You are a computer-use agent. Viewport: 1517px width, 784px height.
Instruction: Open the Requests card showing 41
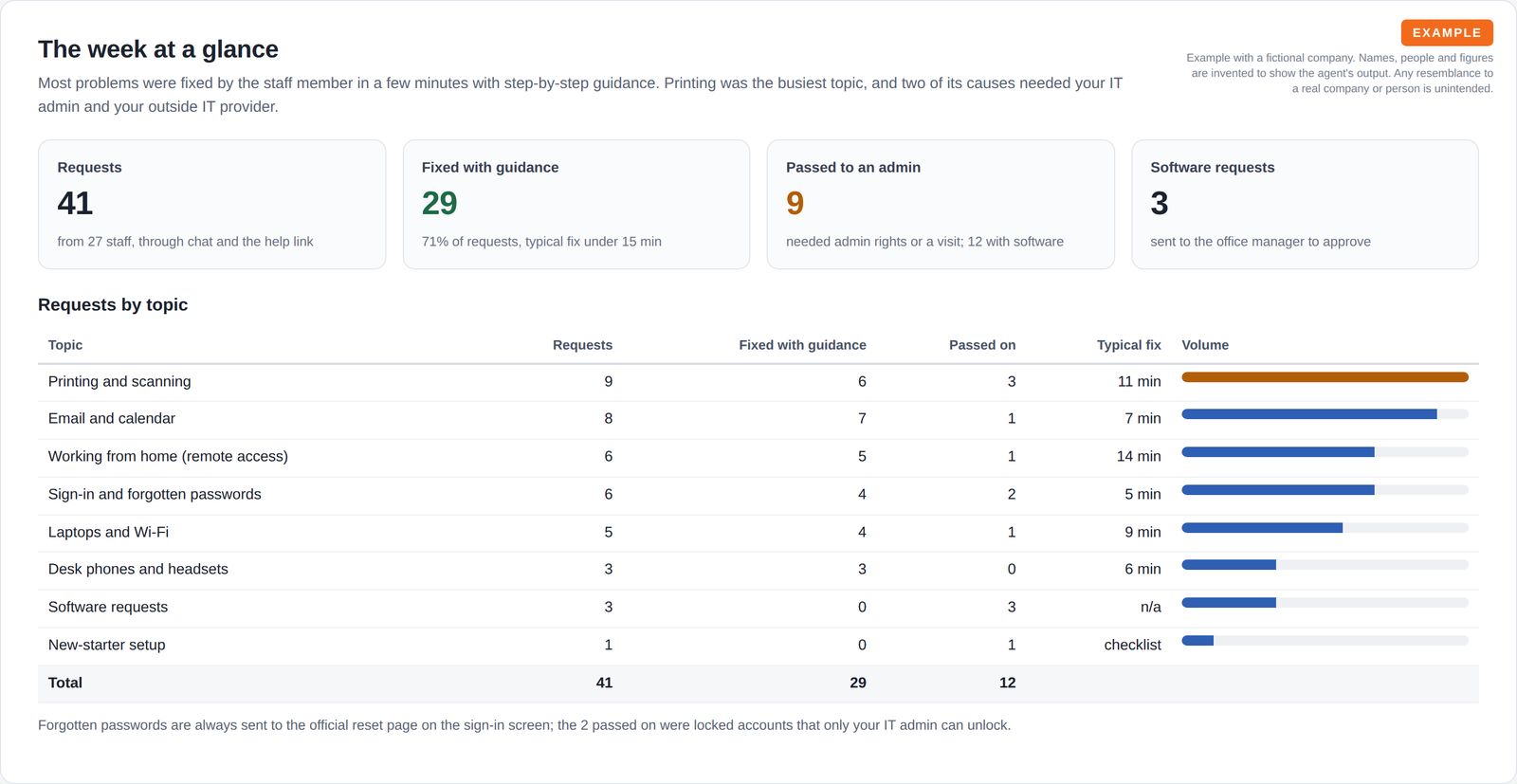(212, 205)
